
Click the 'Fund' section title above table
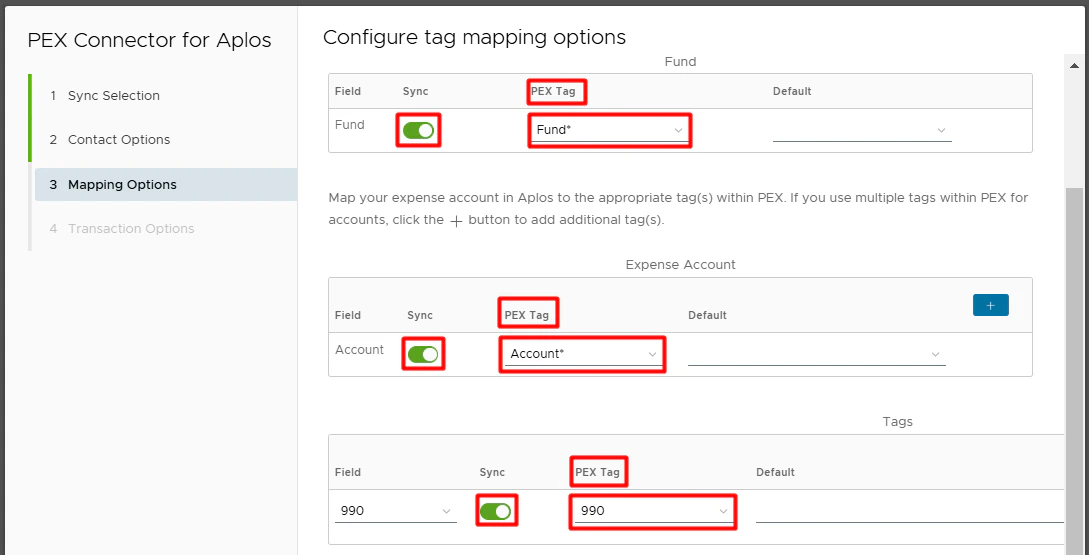(681, 62)
